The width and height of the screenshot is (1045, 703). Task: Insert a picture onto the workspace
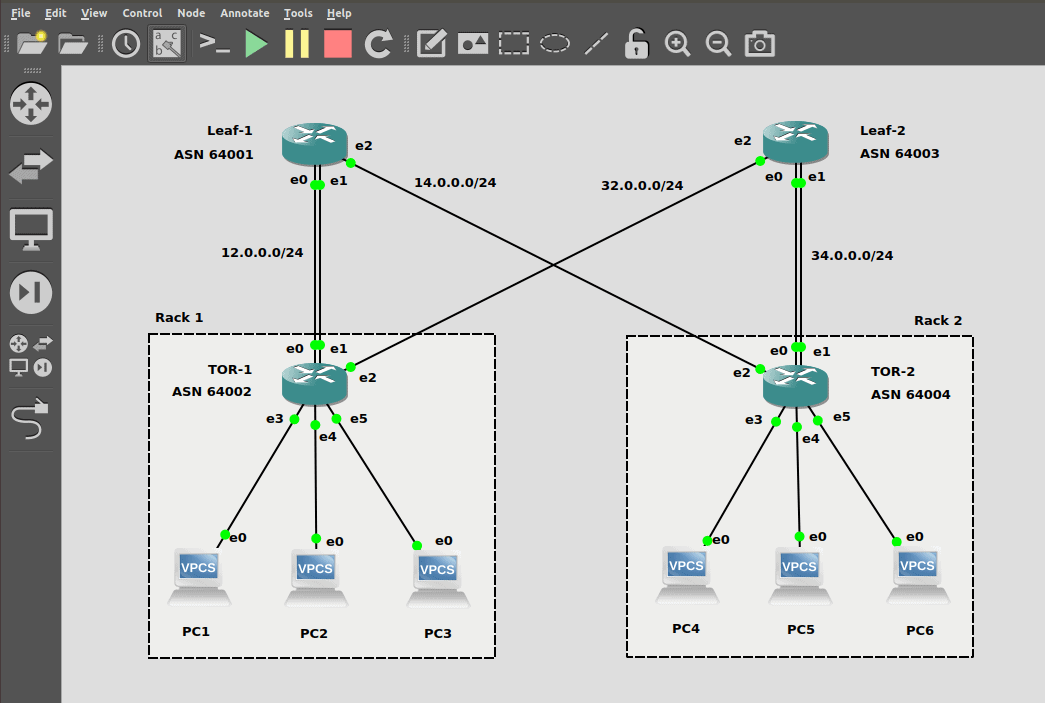[x=472, y=43]
